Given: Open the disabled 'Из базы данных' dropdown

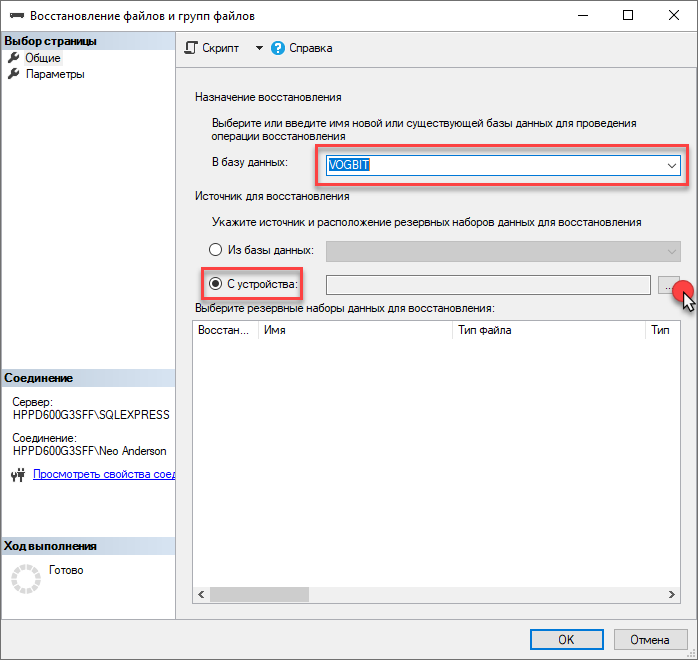Looking at the screenshot, I should 503,251.
